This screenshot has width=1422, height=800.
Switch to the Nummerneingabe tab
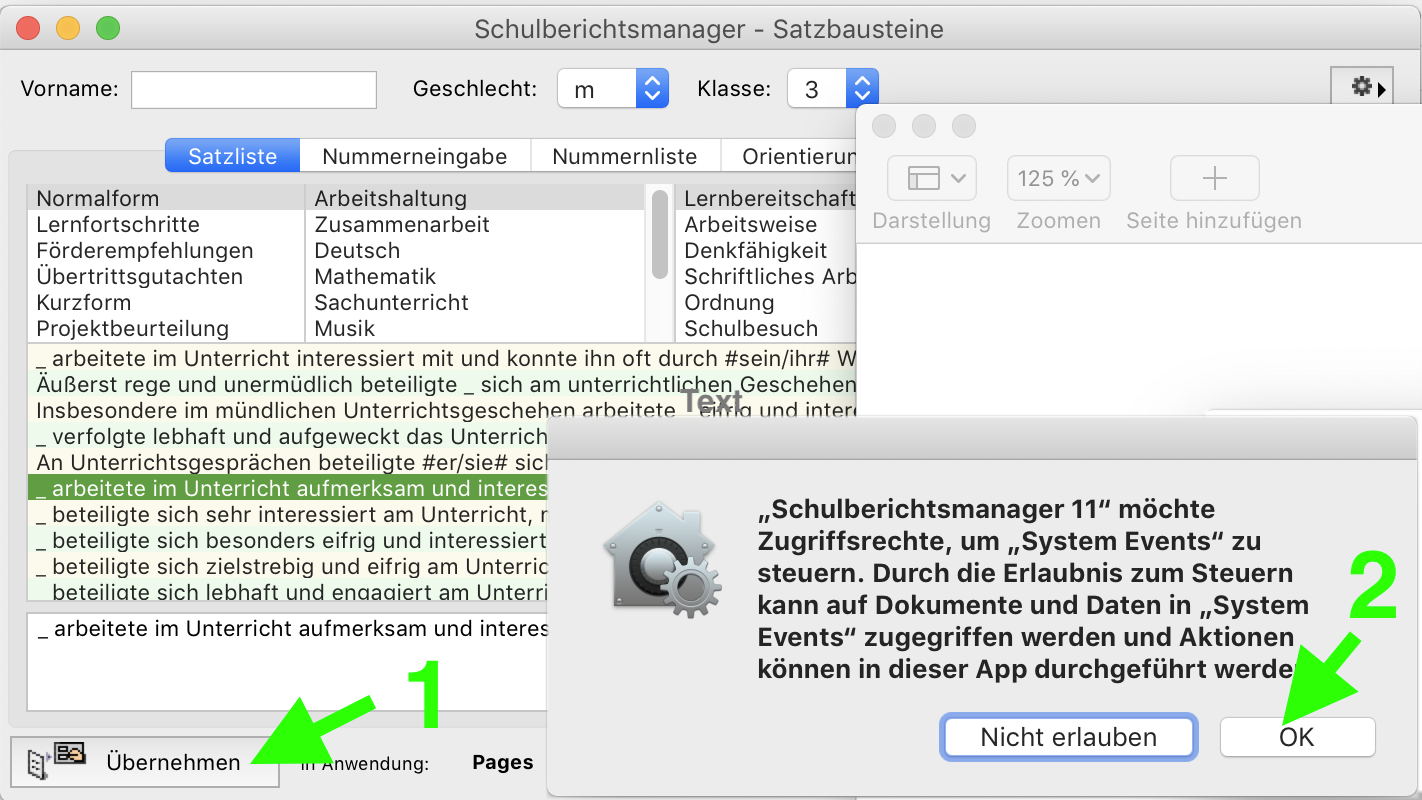[x=414, y=156]
